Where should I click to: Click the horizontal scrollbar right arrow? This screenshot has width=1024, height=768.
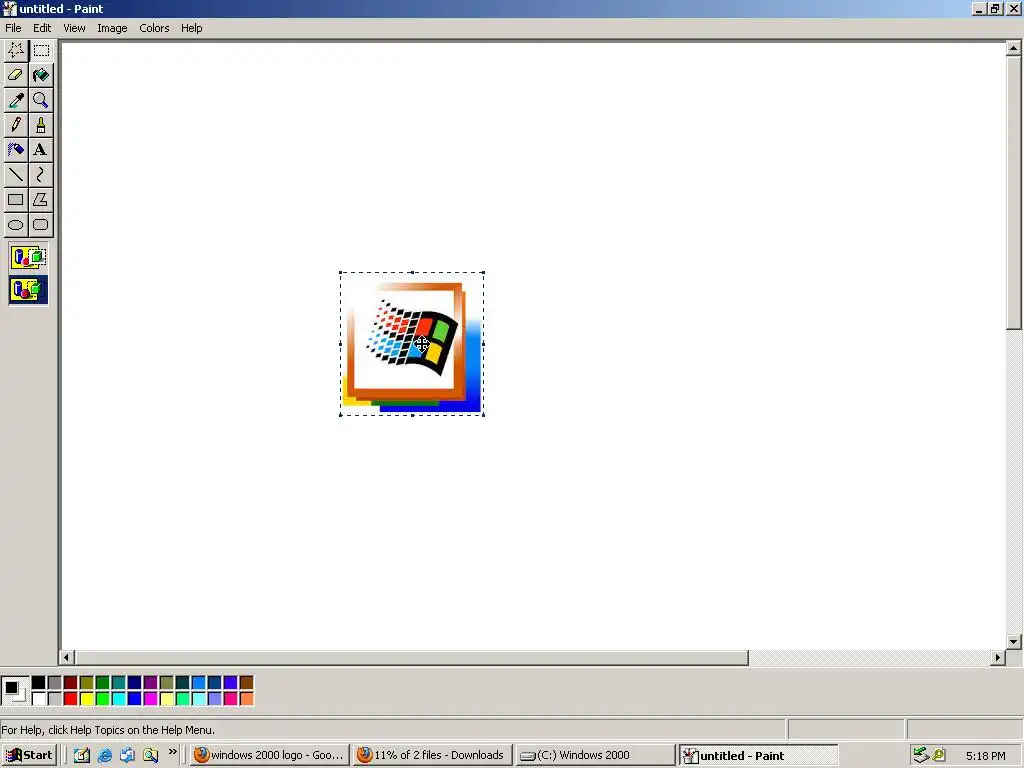pyautogui.click(x=997, y=658)
